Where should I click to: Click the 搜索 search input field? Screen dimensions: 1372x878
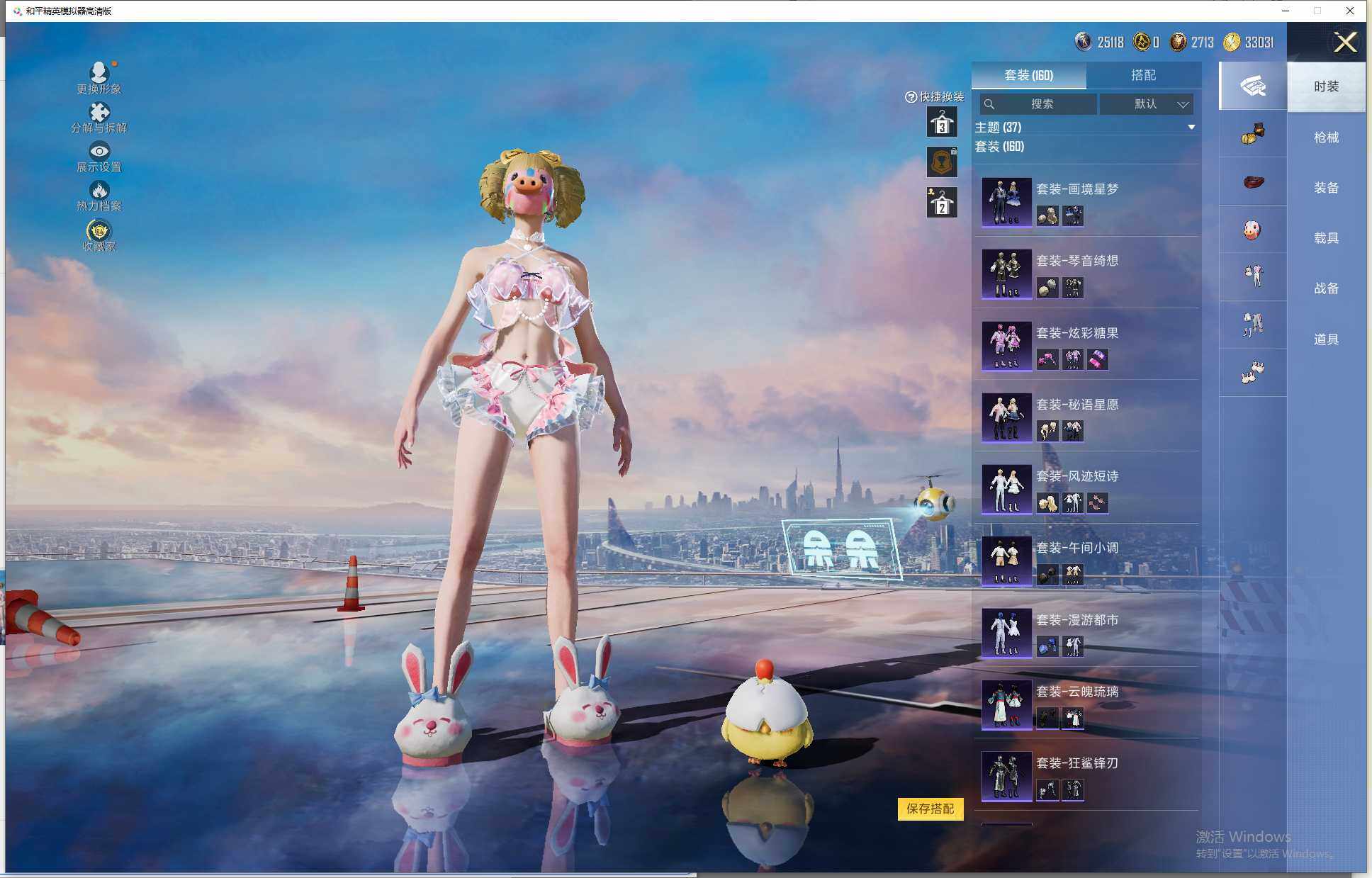click(1040, 104)
